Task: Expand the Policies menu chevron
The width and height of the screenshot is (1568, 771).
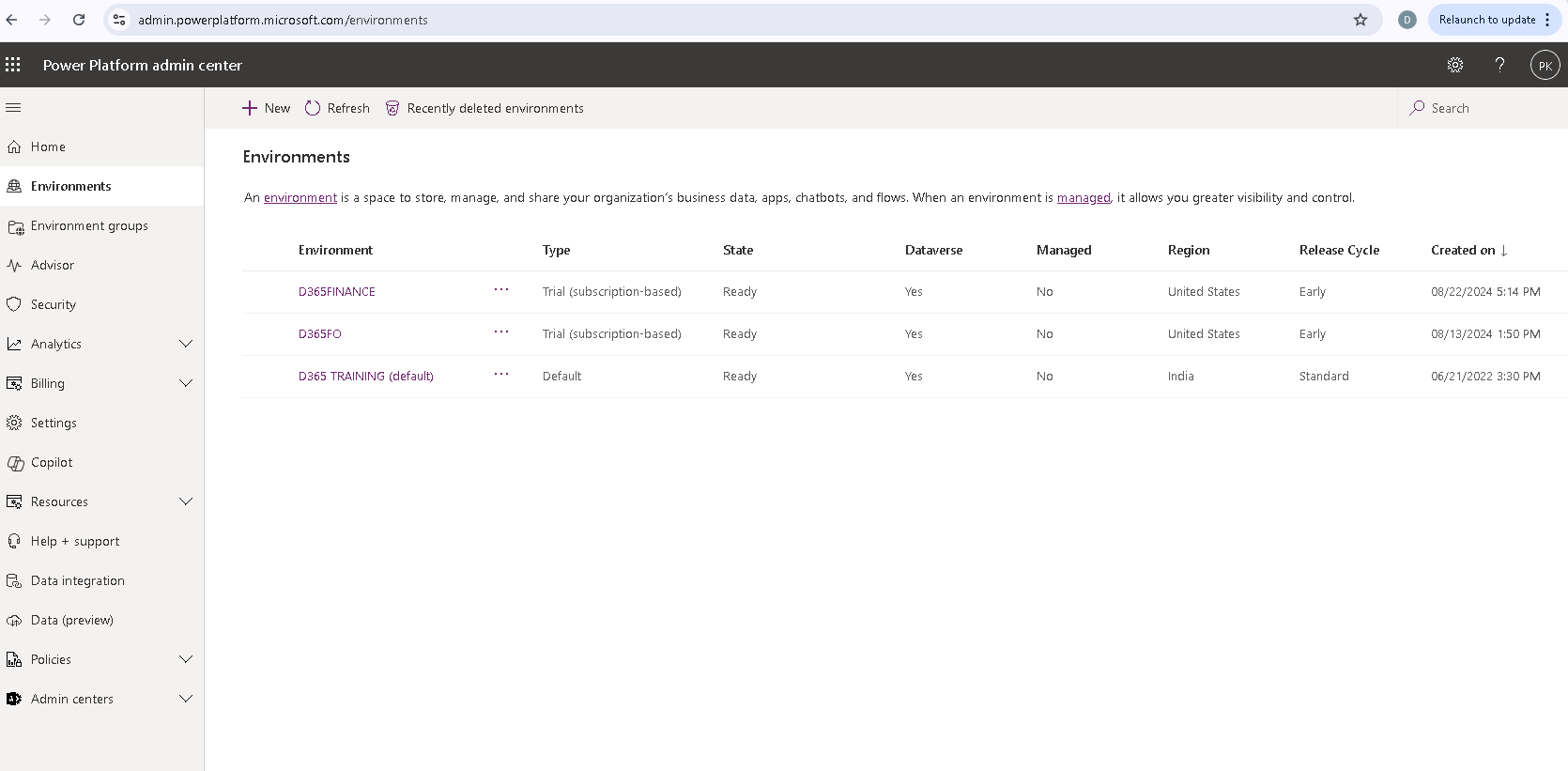Action: point(186,659)
